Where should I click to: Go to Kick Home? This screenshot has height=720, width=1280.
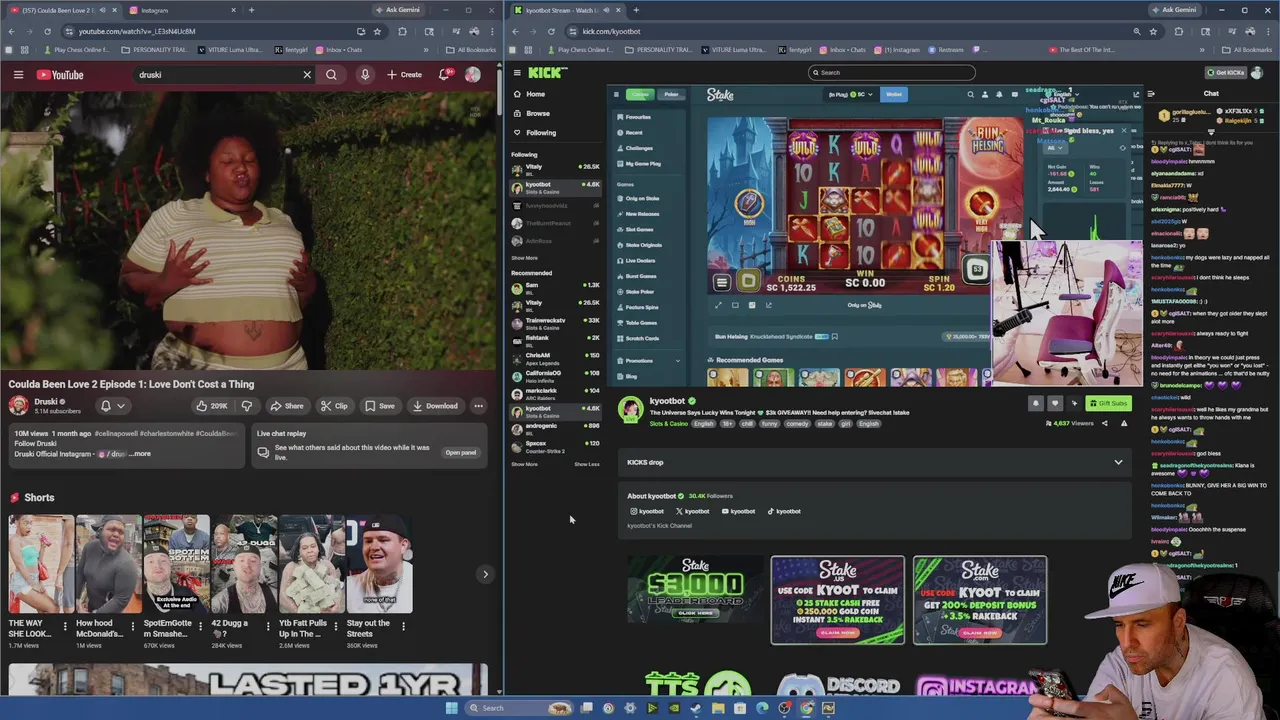(535, 94)
